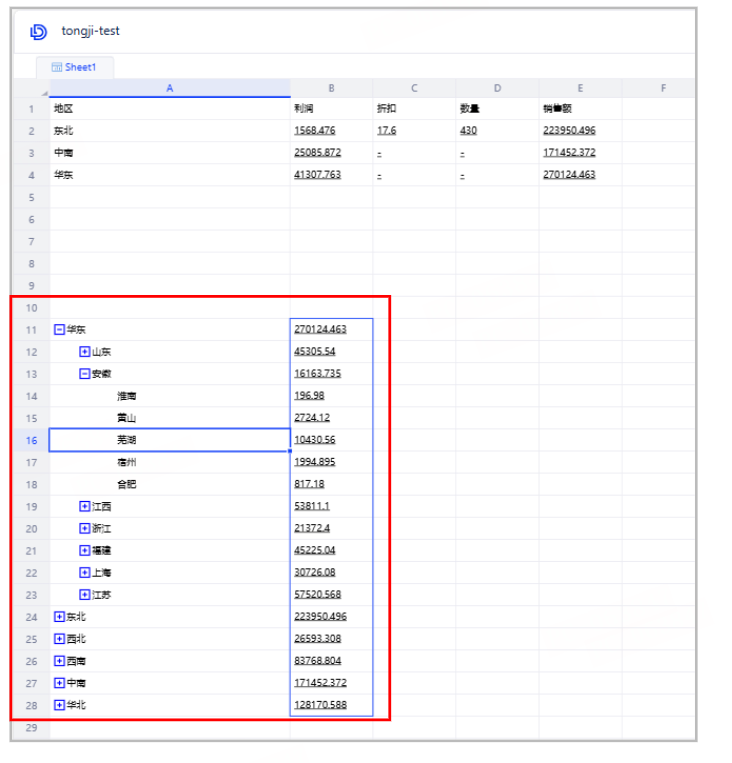This screenshot has height=763, width=732.
Task: Click the plus icon beside 西南
Action: (x=60, y=660)
